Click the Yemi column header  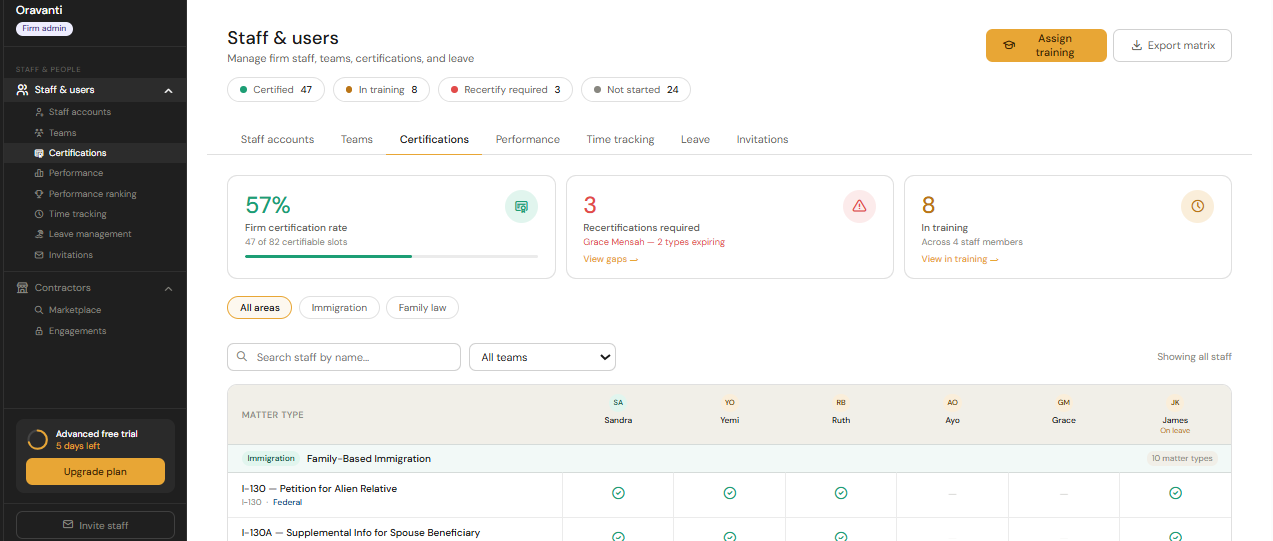[x=730, y=412]
